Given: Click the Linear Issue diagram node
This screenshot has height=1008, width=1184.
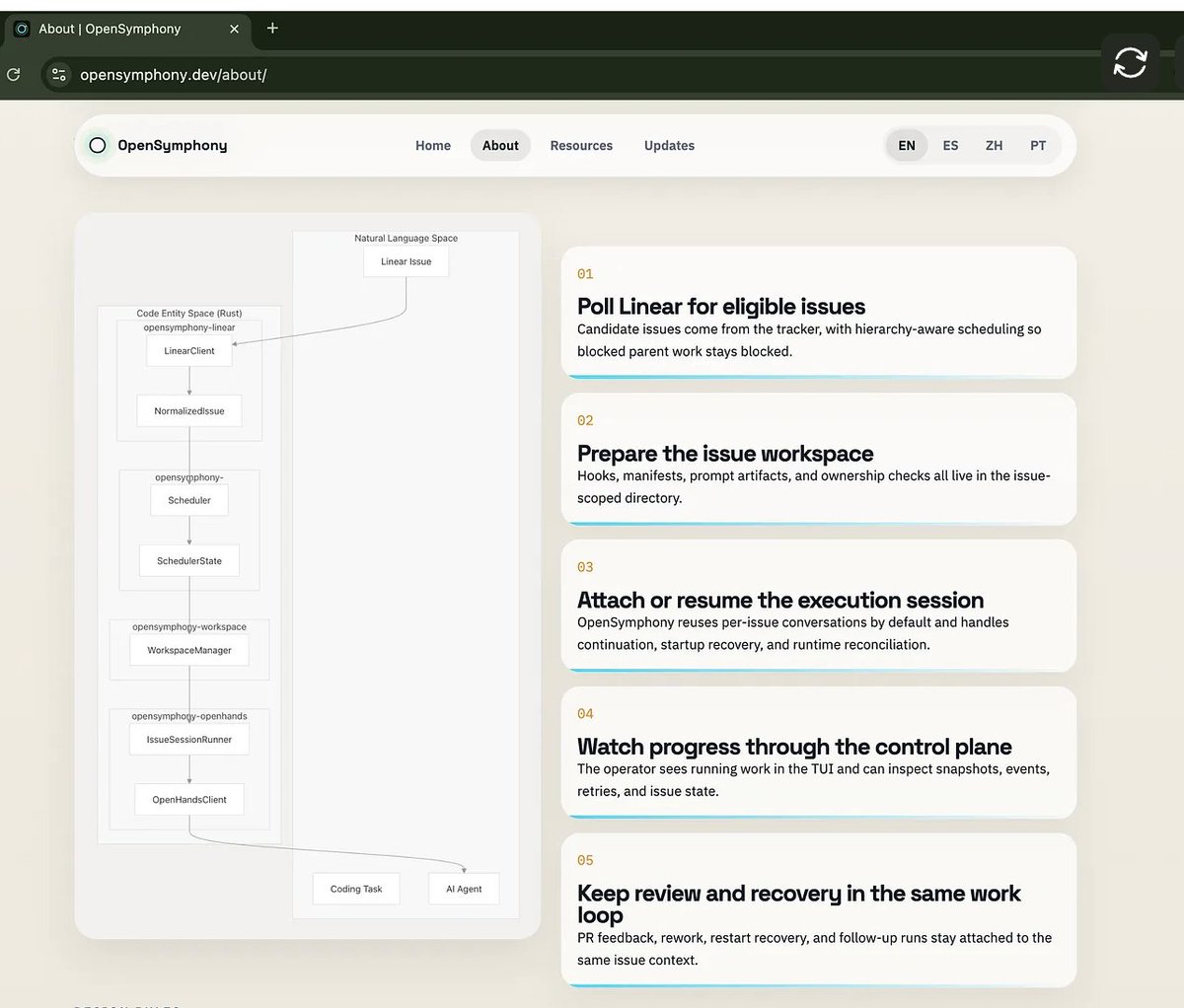Looking at the screenshot, I should (407, 261).
